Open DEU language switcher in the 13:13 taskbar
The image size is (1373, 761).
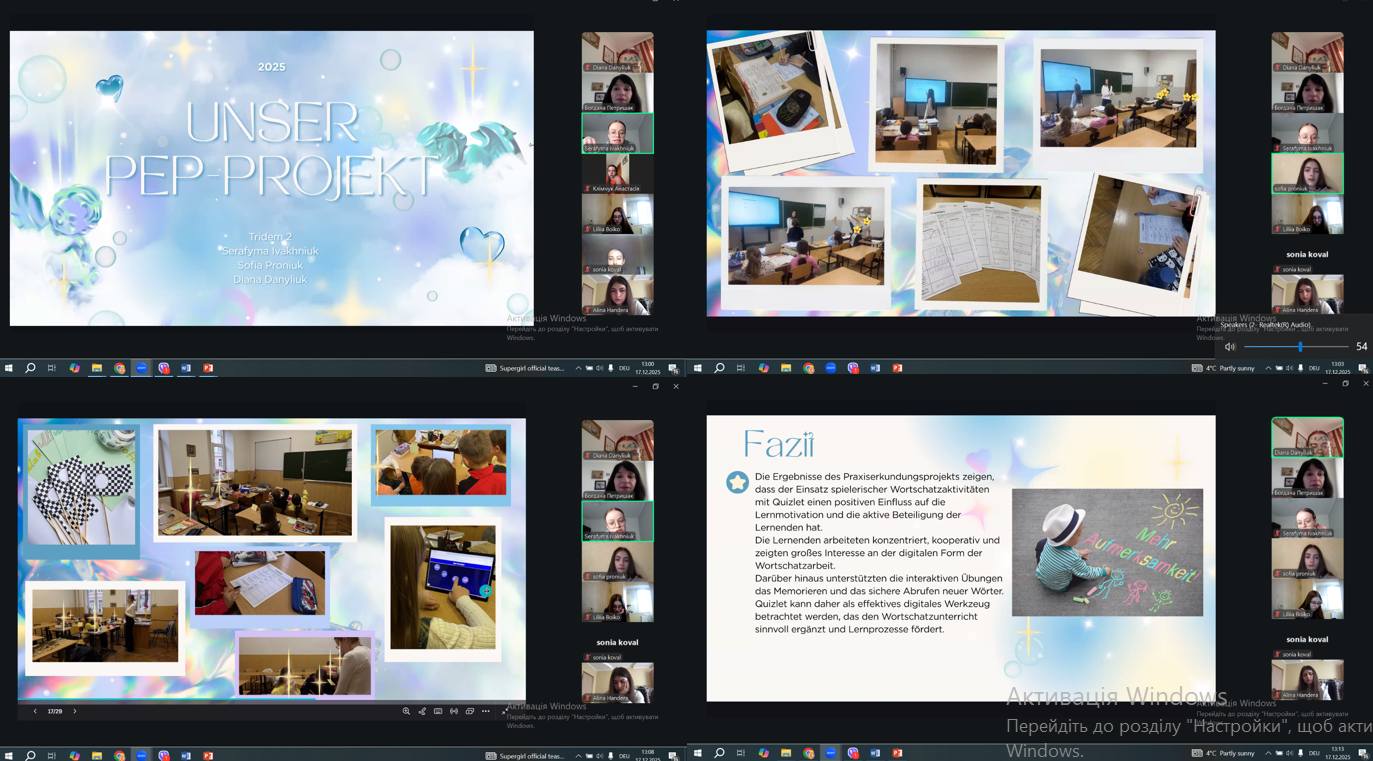[1314, 753]
